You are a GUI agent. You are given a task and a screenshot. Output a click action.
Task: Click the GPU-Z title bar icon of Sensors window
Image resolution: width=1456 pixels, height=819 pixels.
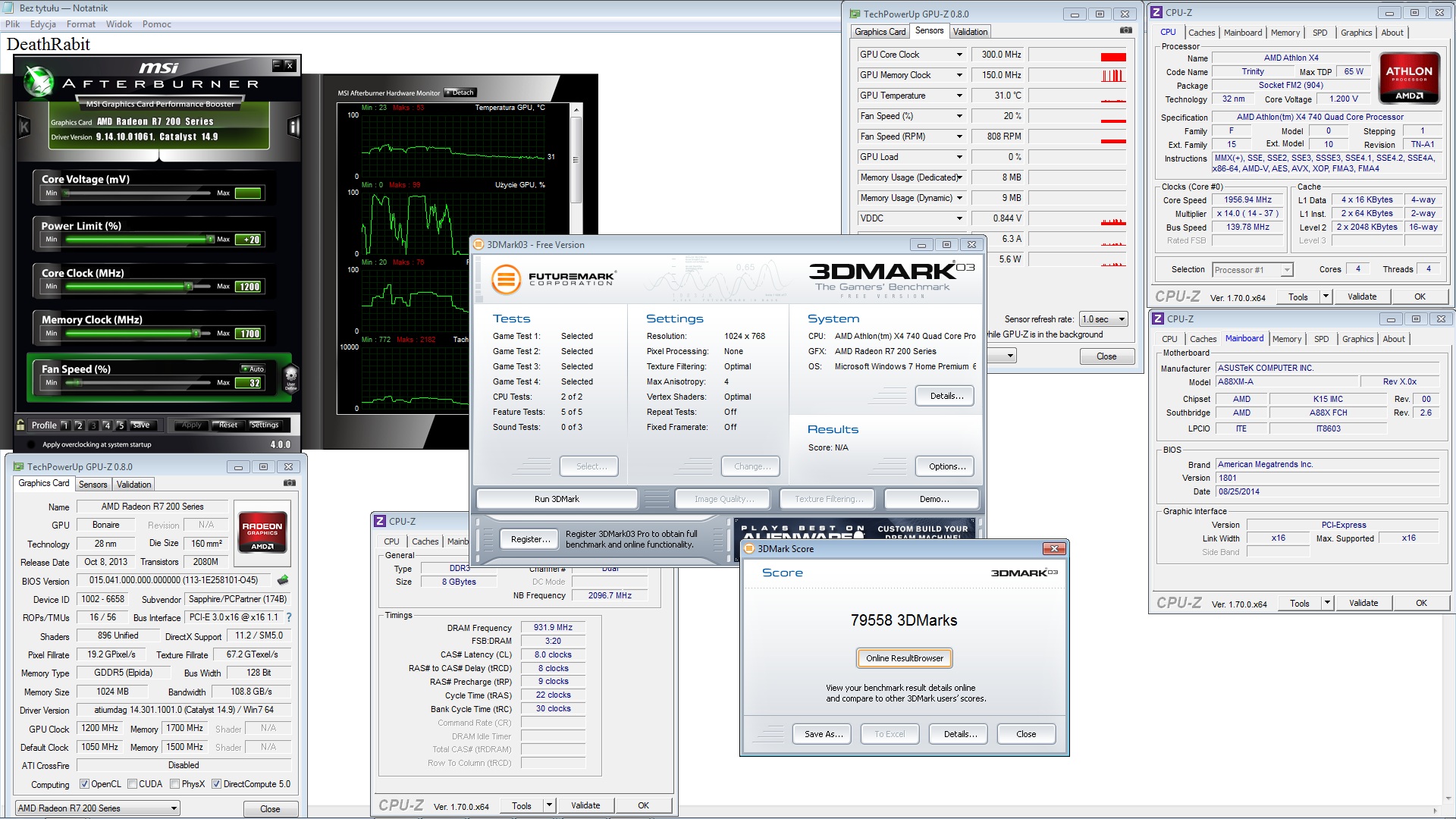coord(855,14)
